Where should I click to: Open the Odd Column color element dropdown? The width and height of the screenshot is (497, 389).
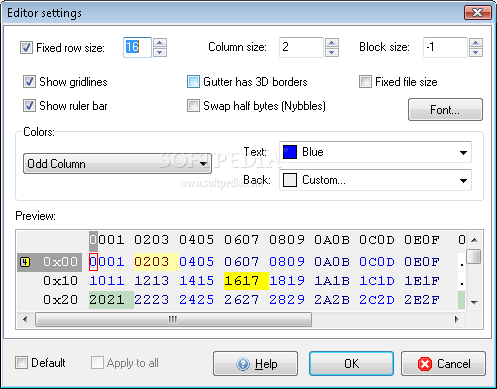[x=117, y=164]
